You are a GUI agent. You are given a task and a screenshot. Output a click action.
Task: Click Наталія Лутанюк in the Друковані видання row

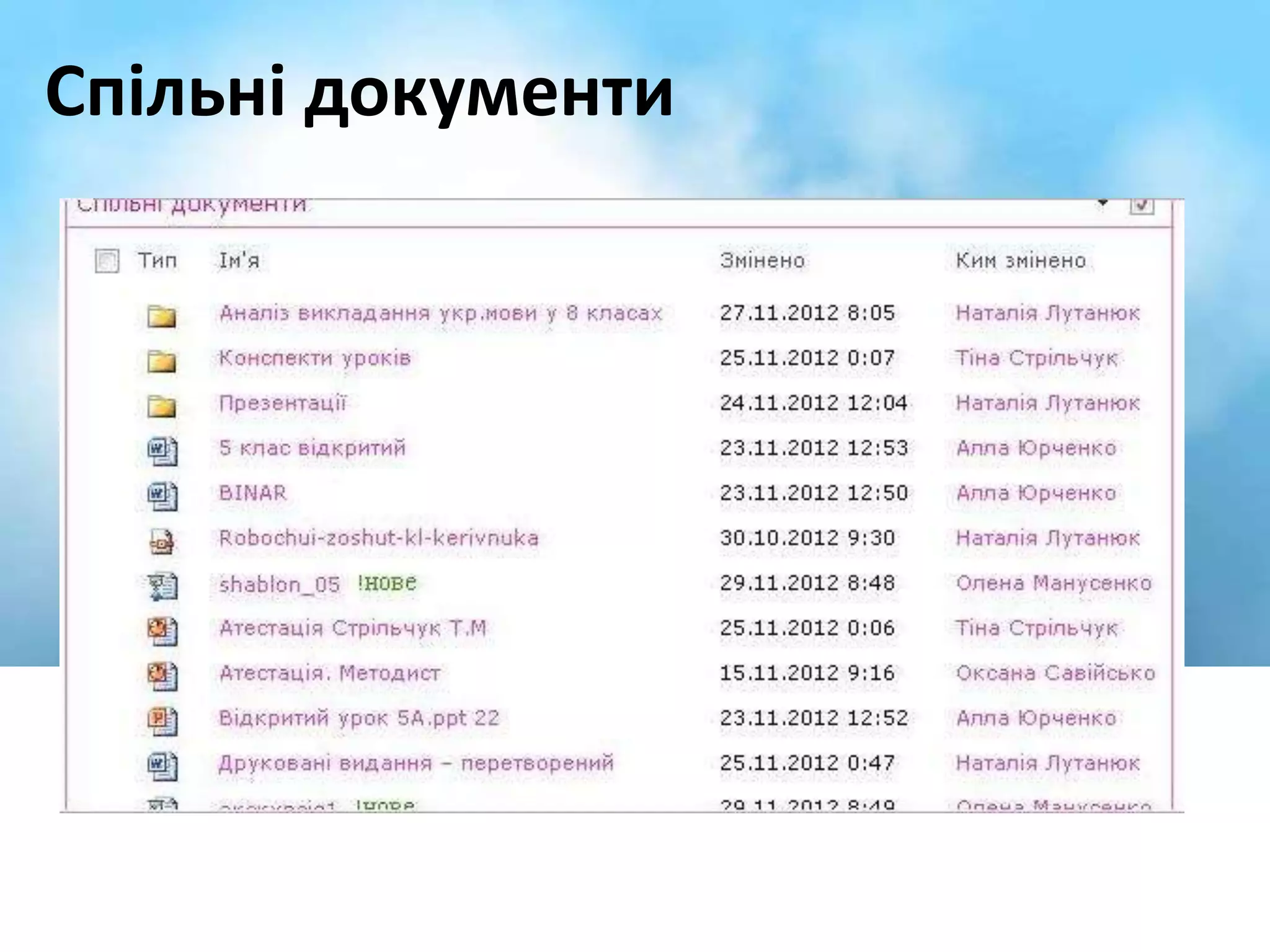coord(1047,763)
